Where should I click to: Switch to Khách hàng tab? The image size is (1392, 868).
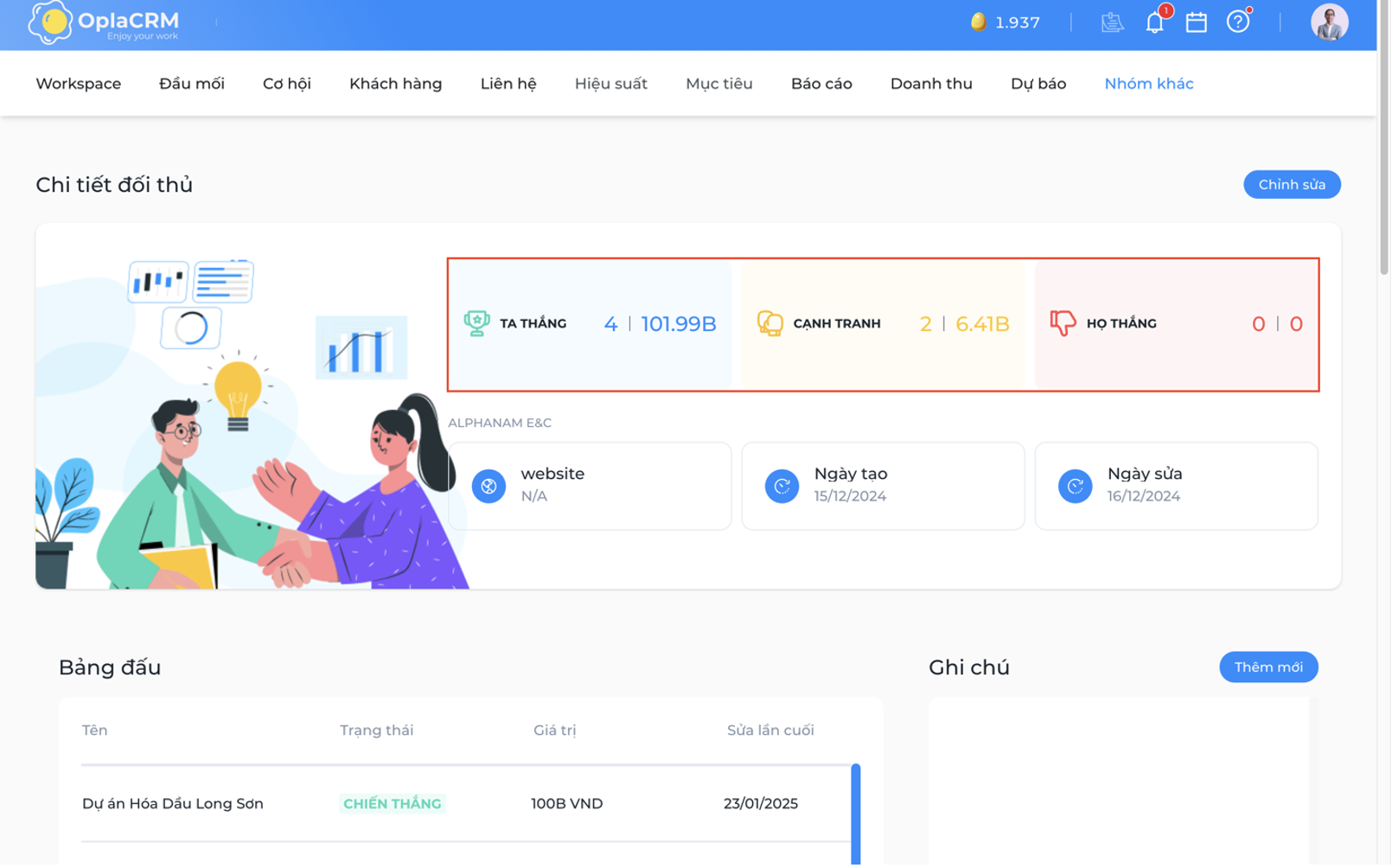[396, 84]
